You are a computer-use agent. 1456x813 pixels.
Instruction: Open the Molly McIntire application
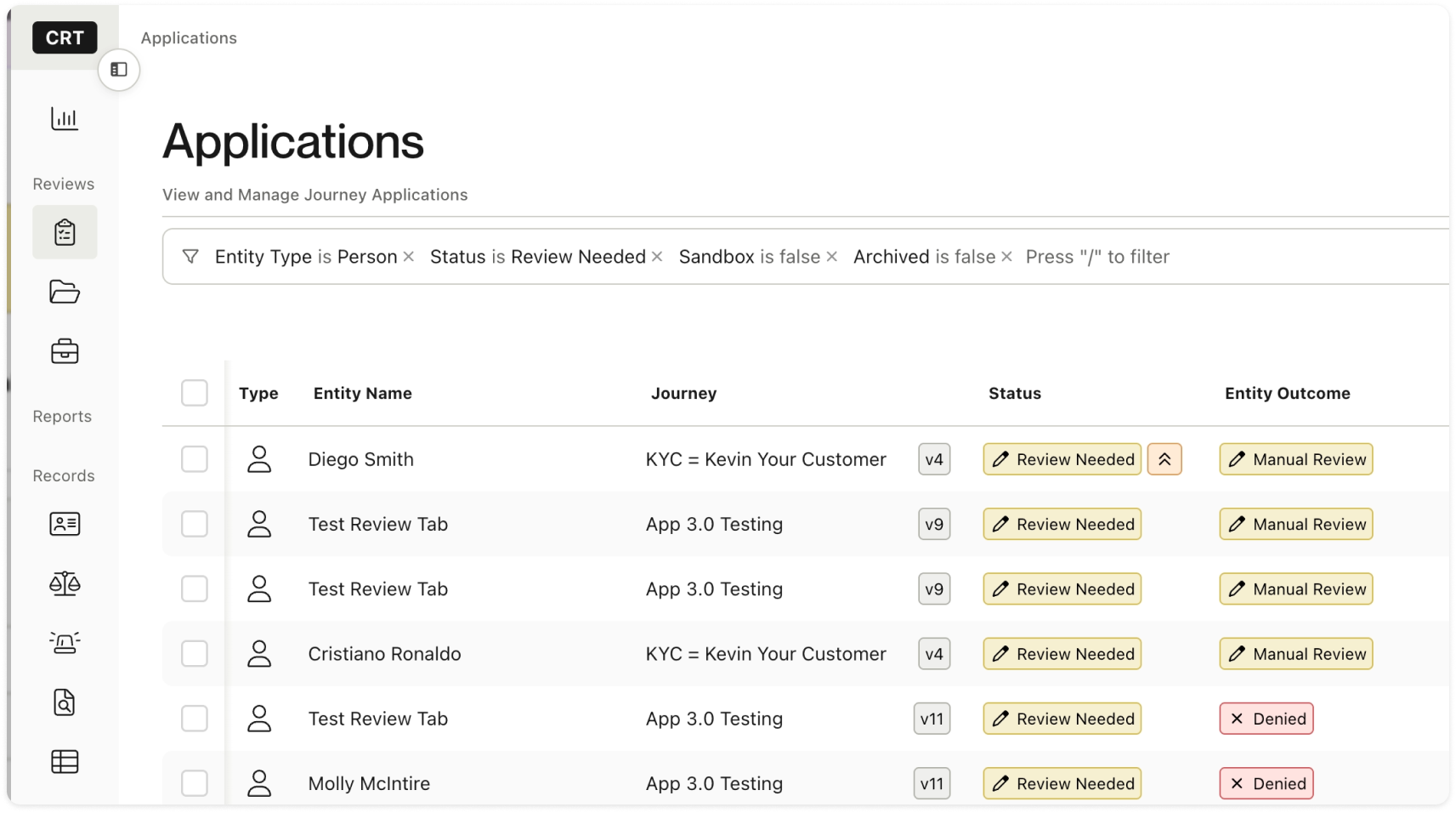tap(369, 783)
